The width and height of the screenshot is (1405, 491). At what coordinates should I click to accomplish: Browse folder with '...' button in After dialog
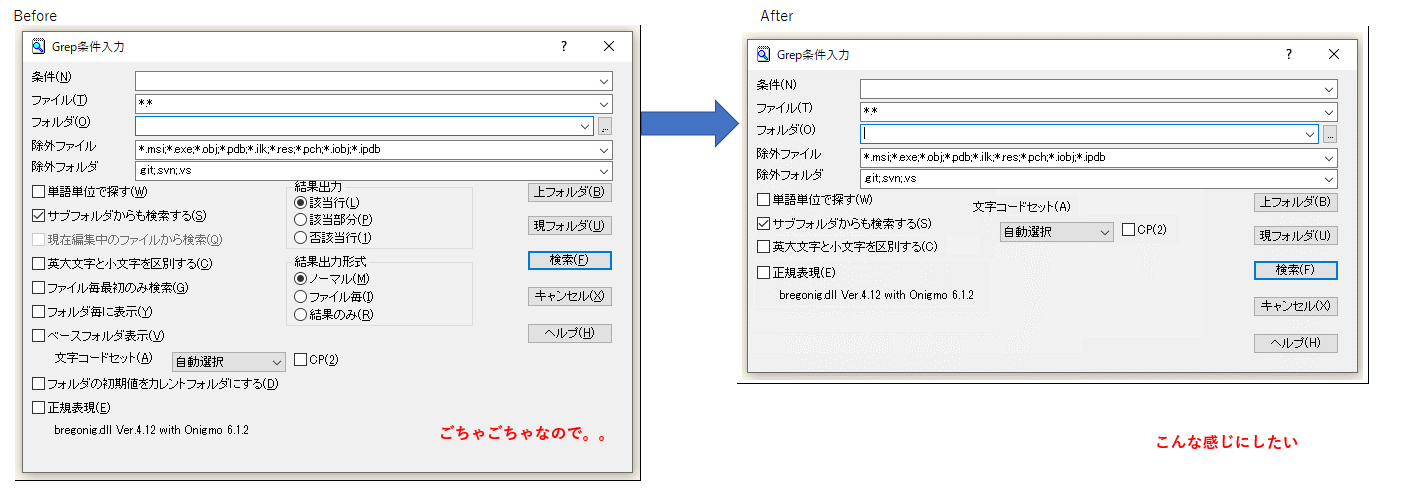click(1330, 134)
